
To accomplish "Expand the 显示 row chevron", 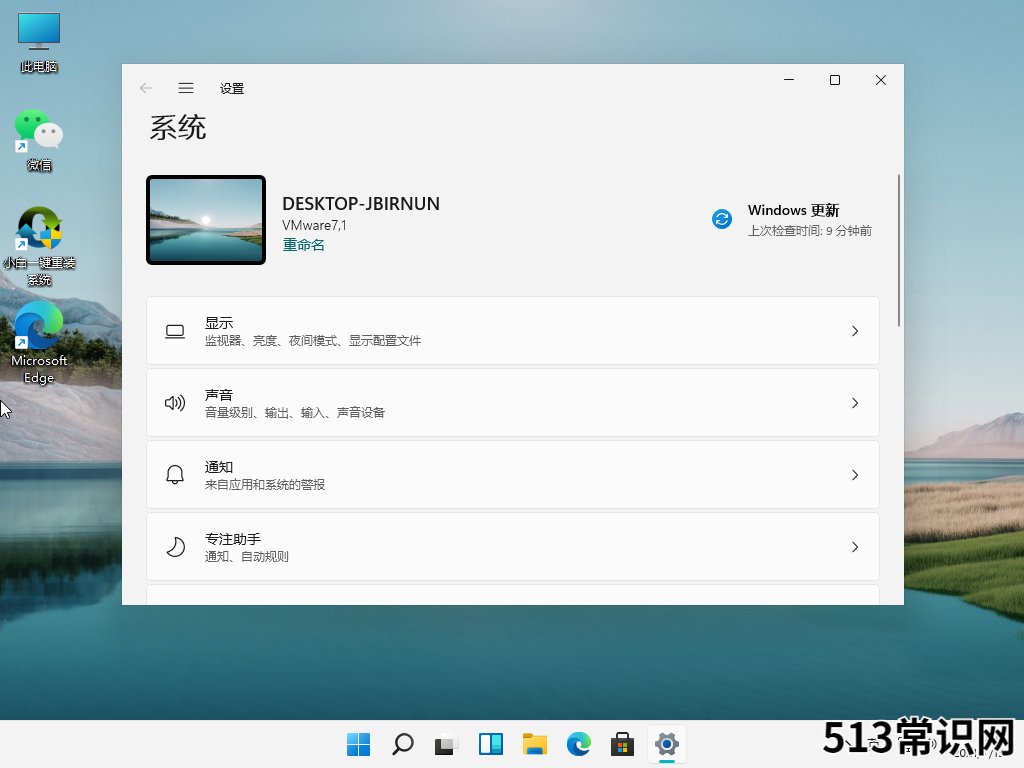I will (x=854, y=331).
